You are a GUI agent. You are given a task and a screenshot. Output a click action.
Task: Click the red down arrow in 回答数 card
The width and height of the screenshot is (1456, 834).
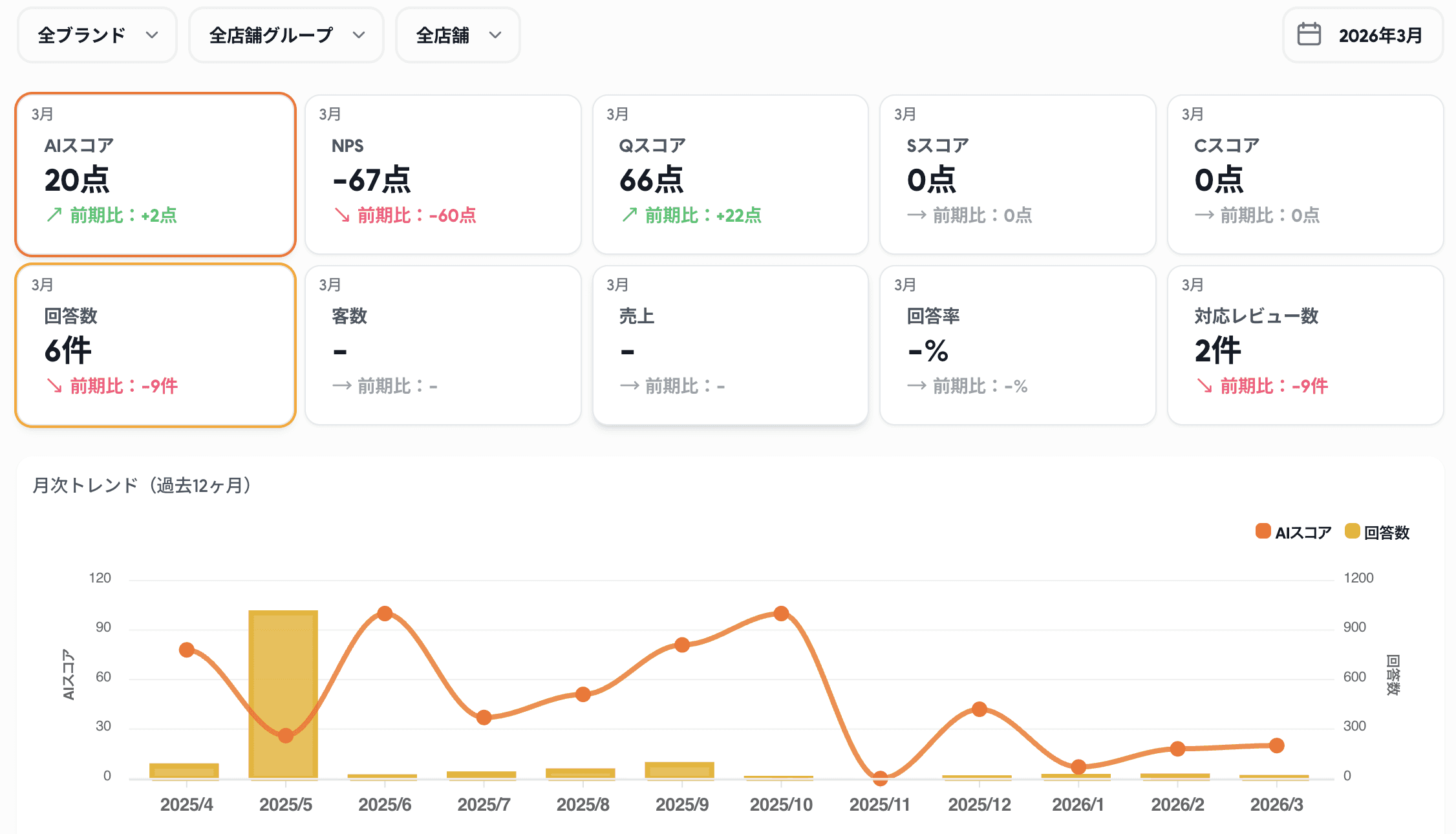tap(54, 386)
